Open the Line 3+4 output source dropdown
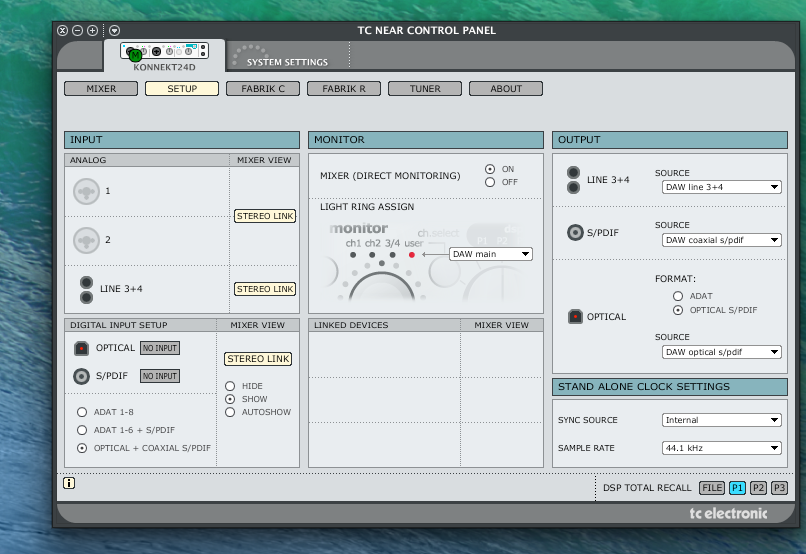The width and height of the screenshot is (806, 554). coord(721,187)
